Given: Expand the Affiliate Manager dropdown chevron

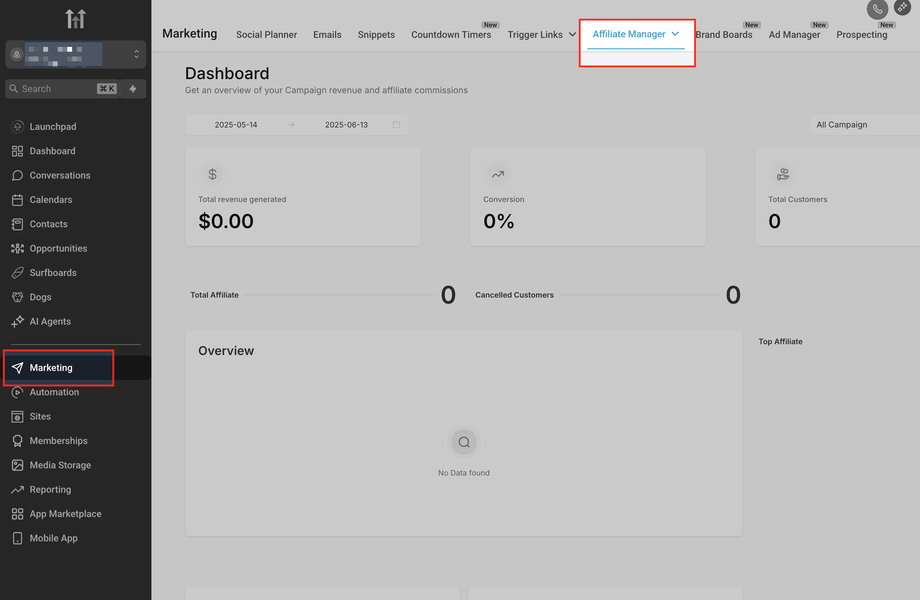Looking at the screenshot, I should pyautogui.click(x=675, y=34).
